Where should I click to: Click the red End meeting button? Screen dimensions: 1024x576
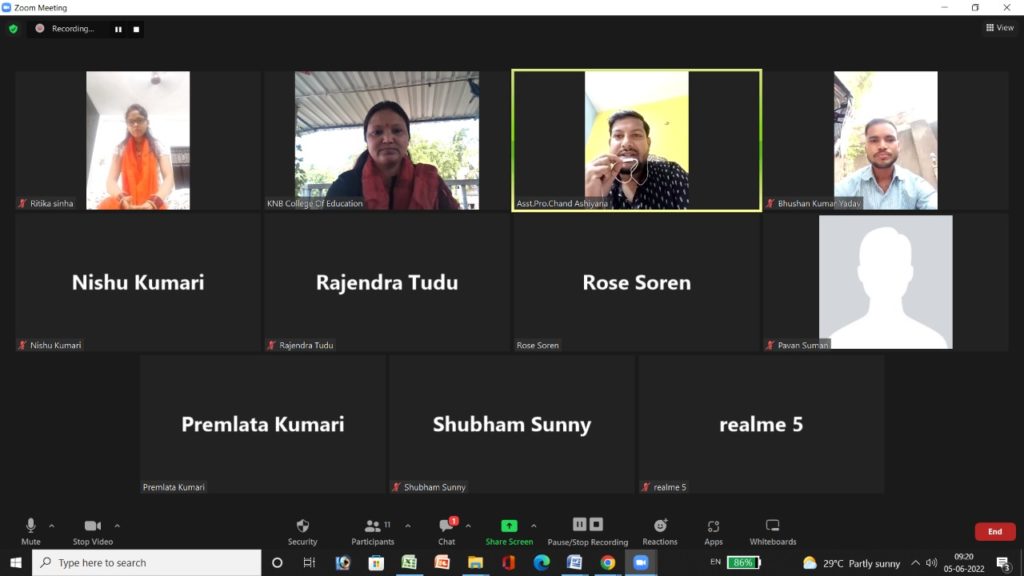[x=994, y=532]
